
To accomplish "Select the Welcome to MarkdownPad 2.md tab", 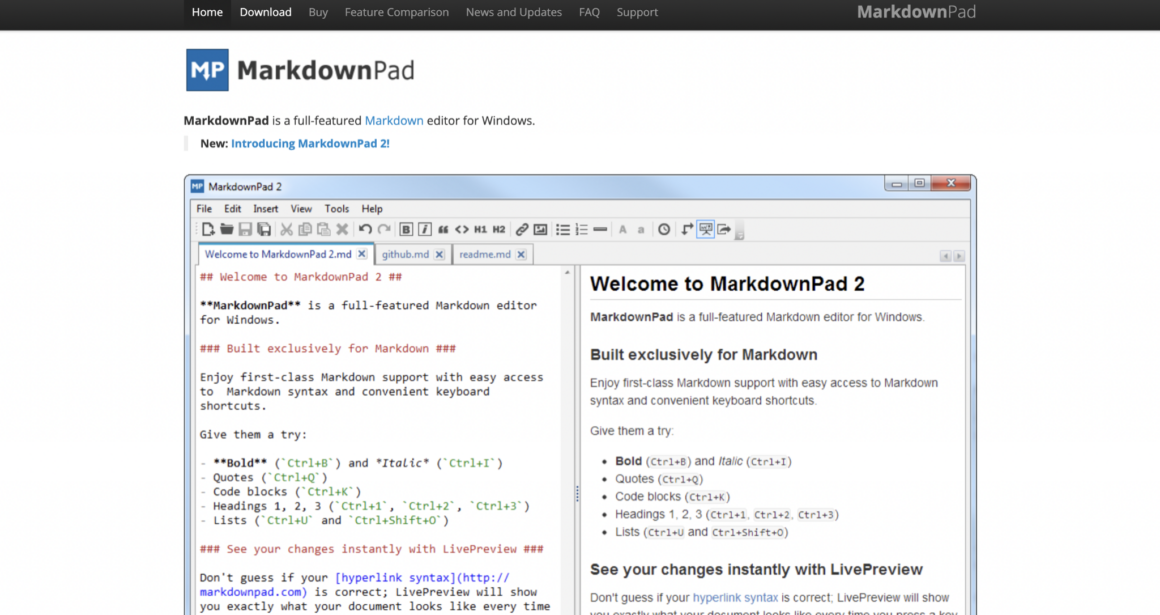I will [x=278, y=254].
